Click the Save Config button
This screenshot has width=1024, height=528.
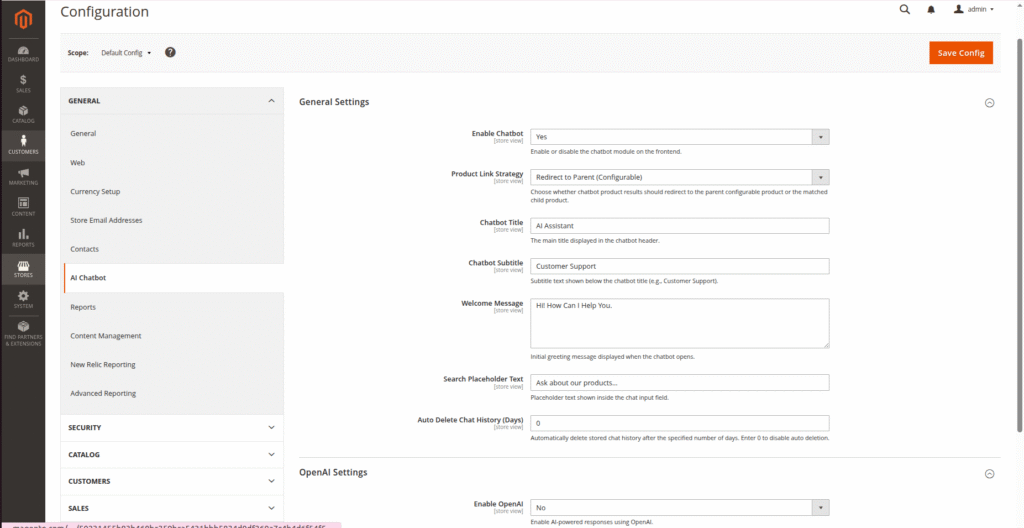click(960, 53)
